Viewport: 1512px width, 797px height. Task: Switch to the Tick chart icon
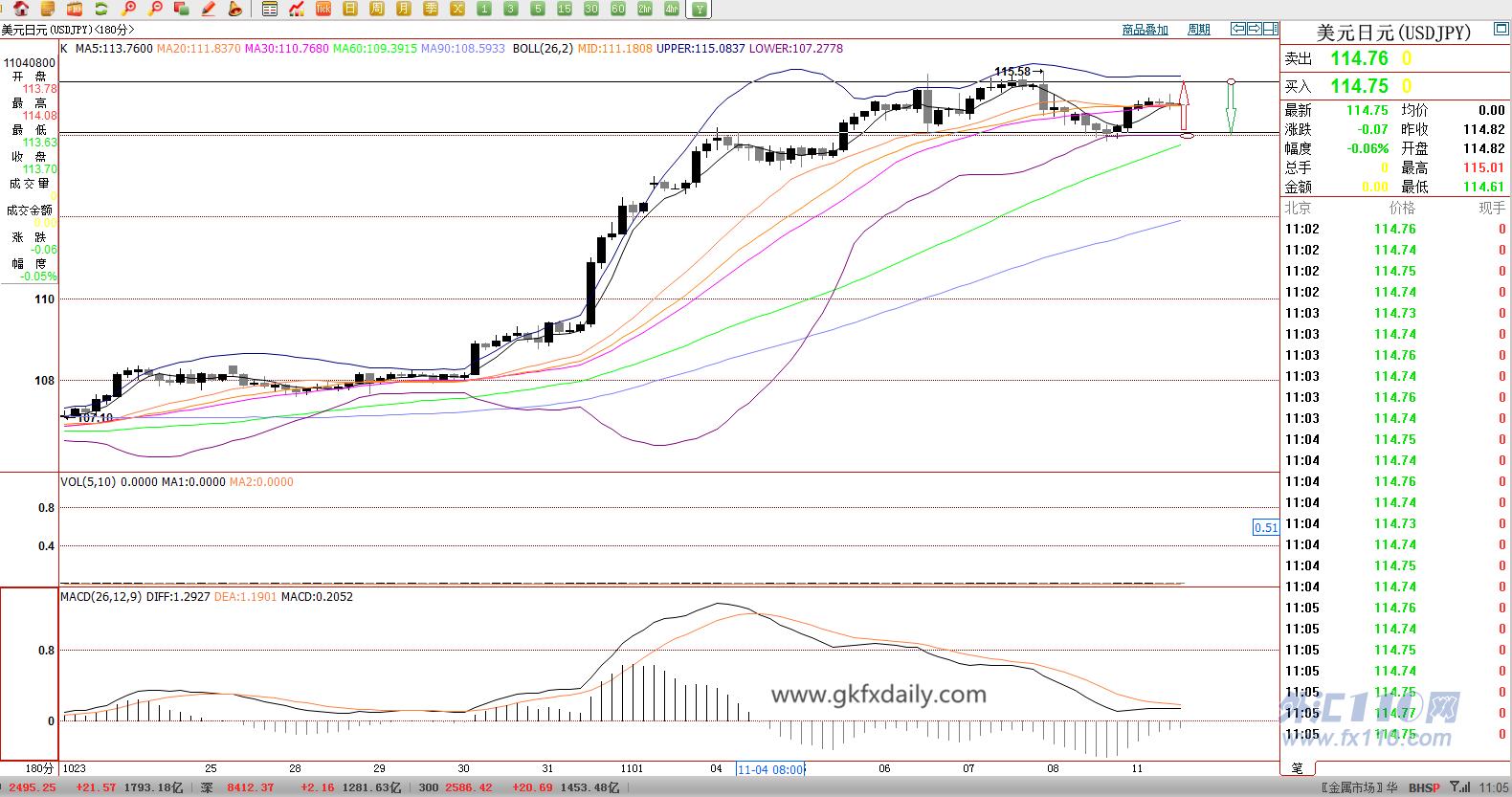(323, 9)
